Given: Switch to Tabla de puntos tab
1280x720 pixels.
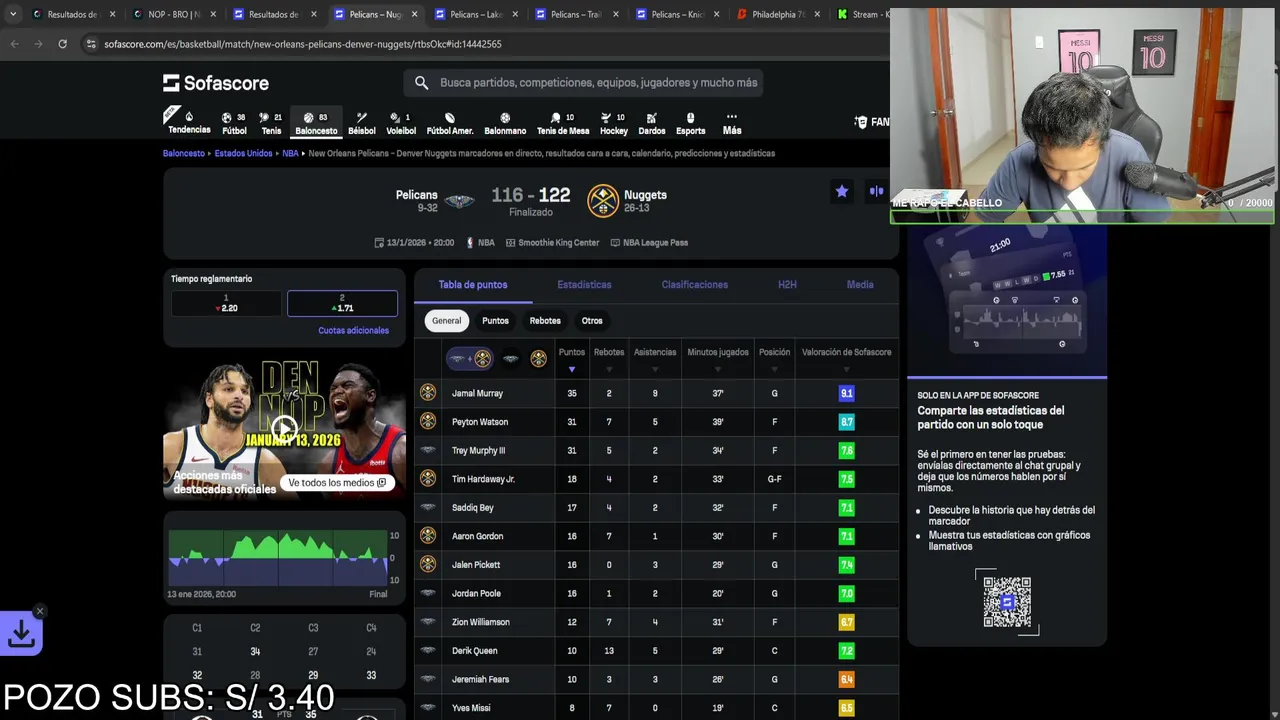Looking at the screenshot, I should tap(473, 285).
